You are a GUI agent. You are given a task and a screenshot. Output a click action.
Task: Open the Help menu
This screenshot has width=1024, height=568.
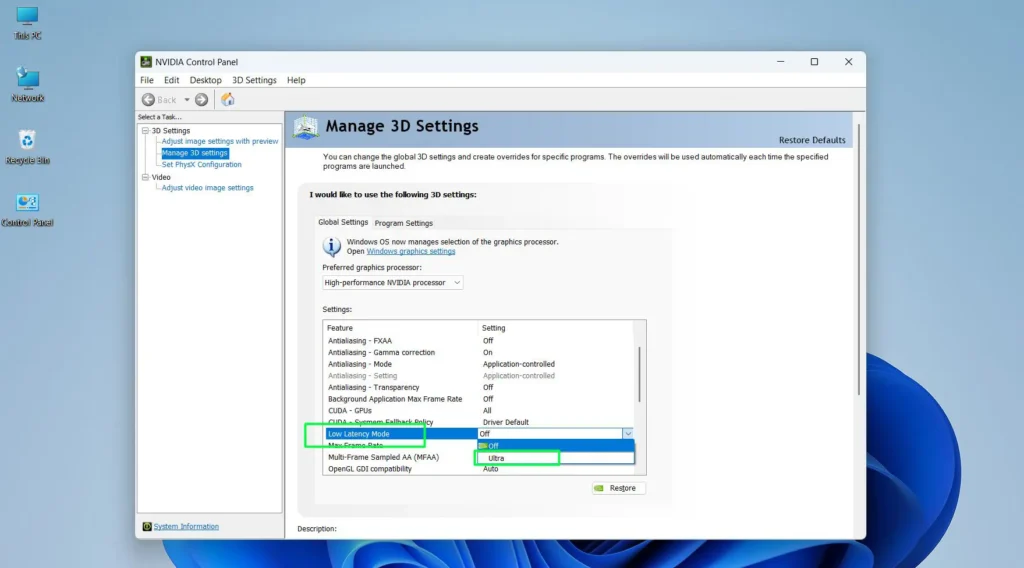point(296,80)
